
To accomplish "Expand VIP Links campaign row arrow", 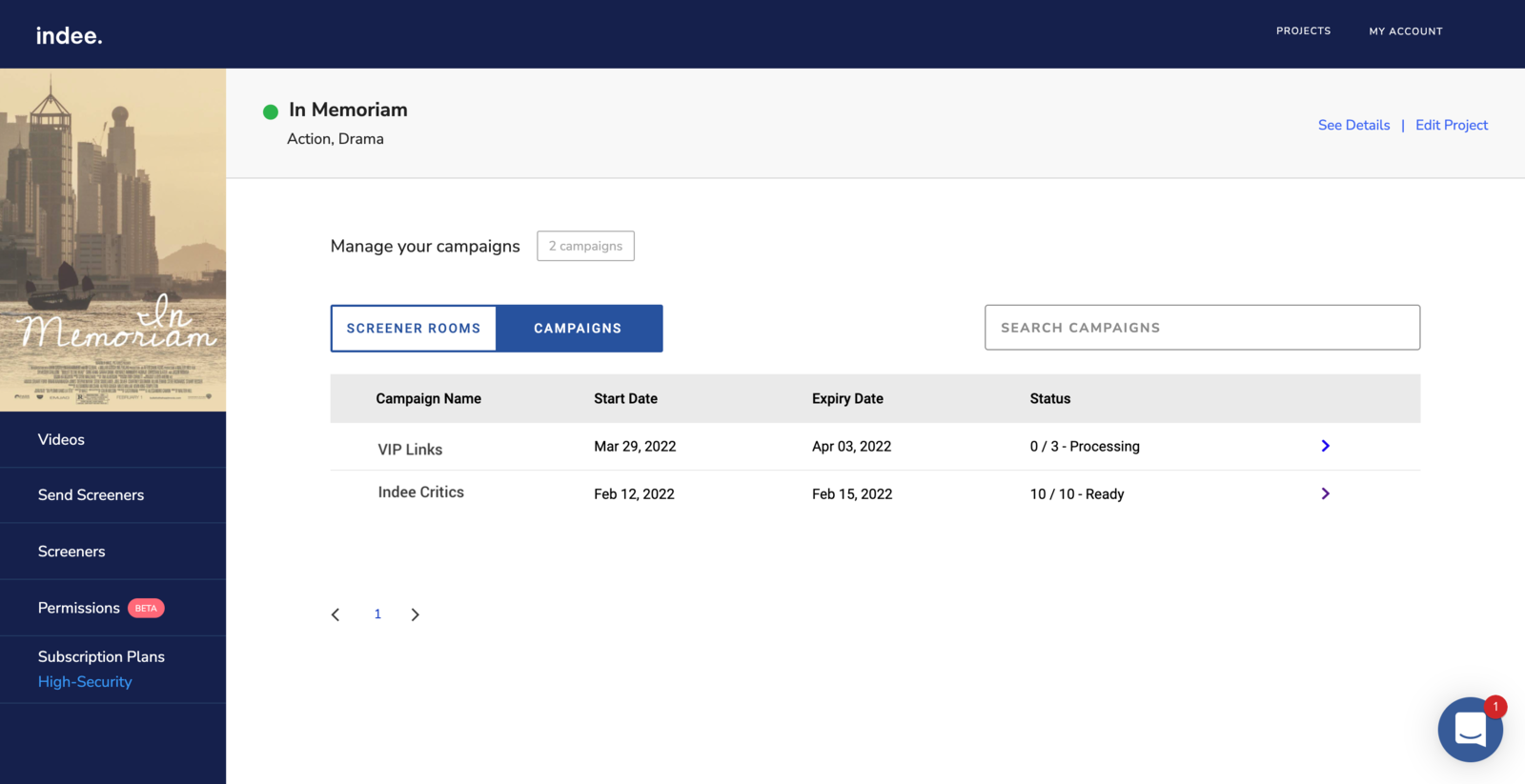I will [1325, 446].
